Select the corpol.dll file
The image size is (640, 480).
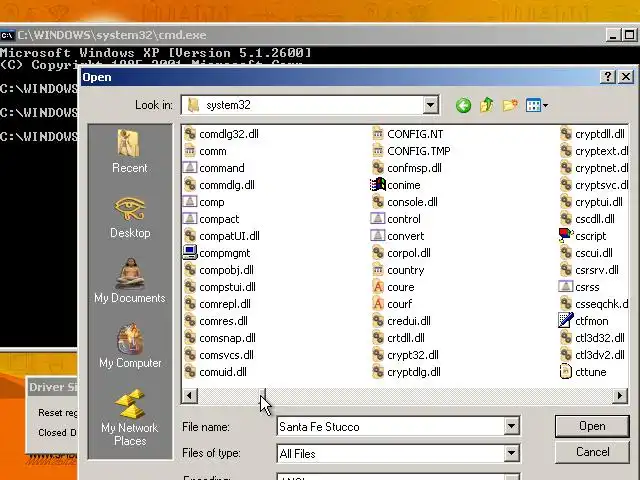[401, 253]
